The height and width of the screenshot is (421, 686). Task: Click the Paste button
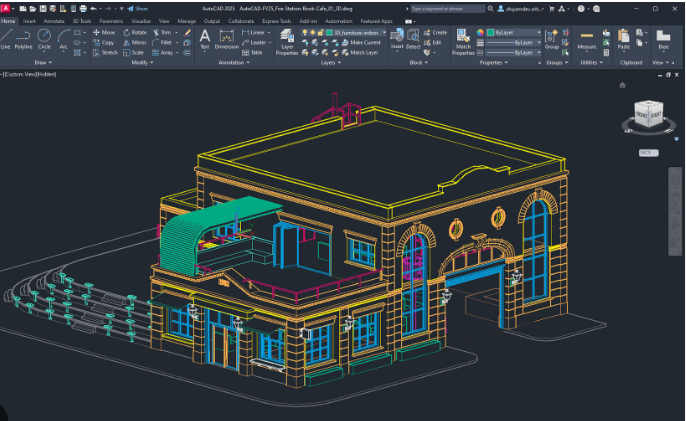tap(624, 39)
